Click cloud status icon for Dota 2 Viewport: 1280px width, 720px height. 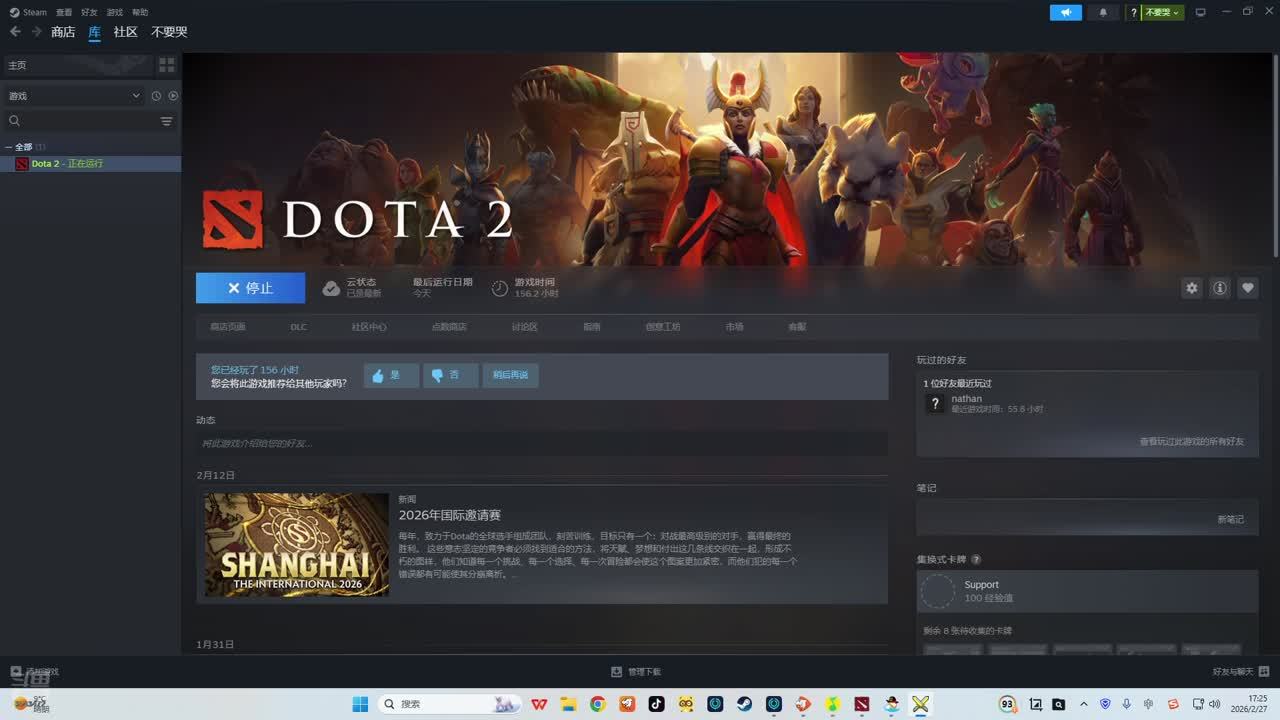click(x=331, y=288)
